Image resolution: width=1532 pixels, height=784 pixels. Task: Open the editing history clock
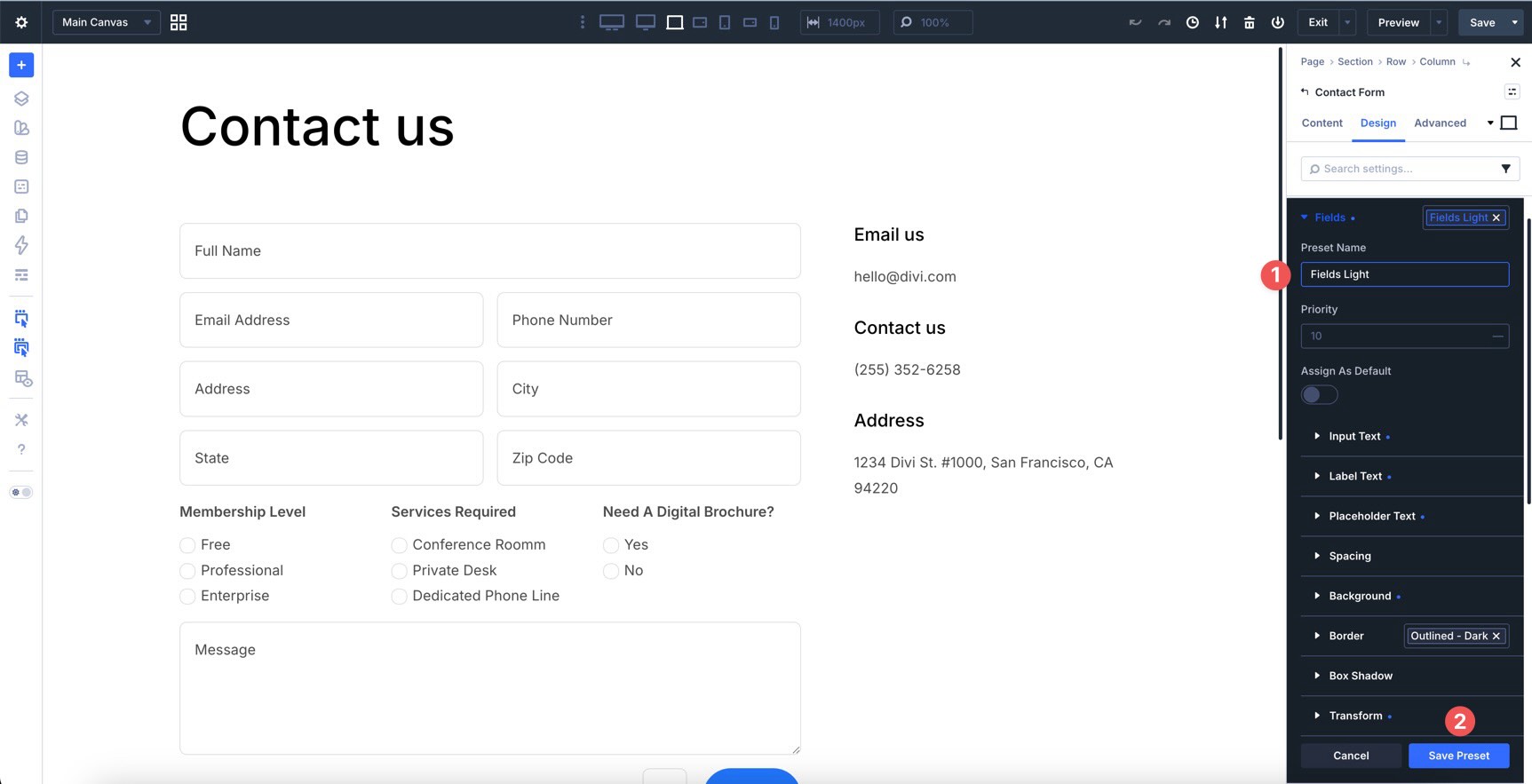tap(1193, 22)
